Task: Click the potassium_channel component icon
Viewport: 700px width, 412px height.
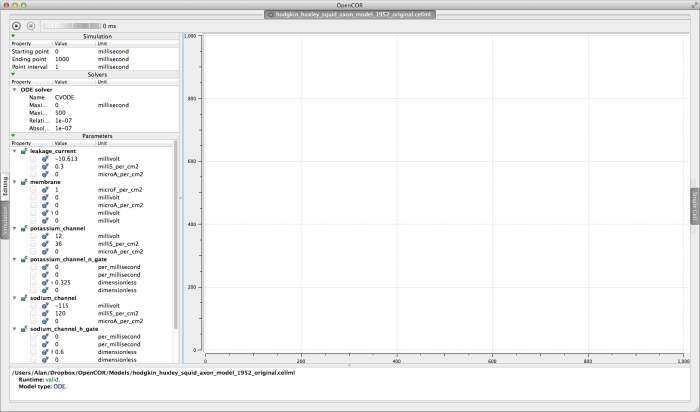Action: click(x=23, y=227)
